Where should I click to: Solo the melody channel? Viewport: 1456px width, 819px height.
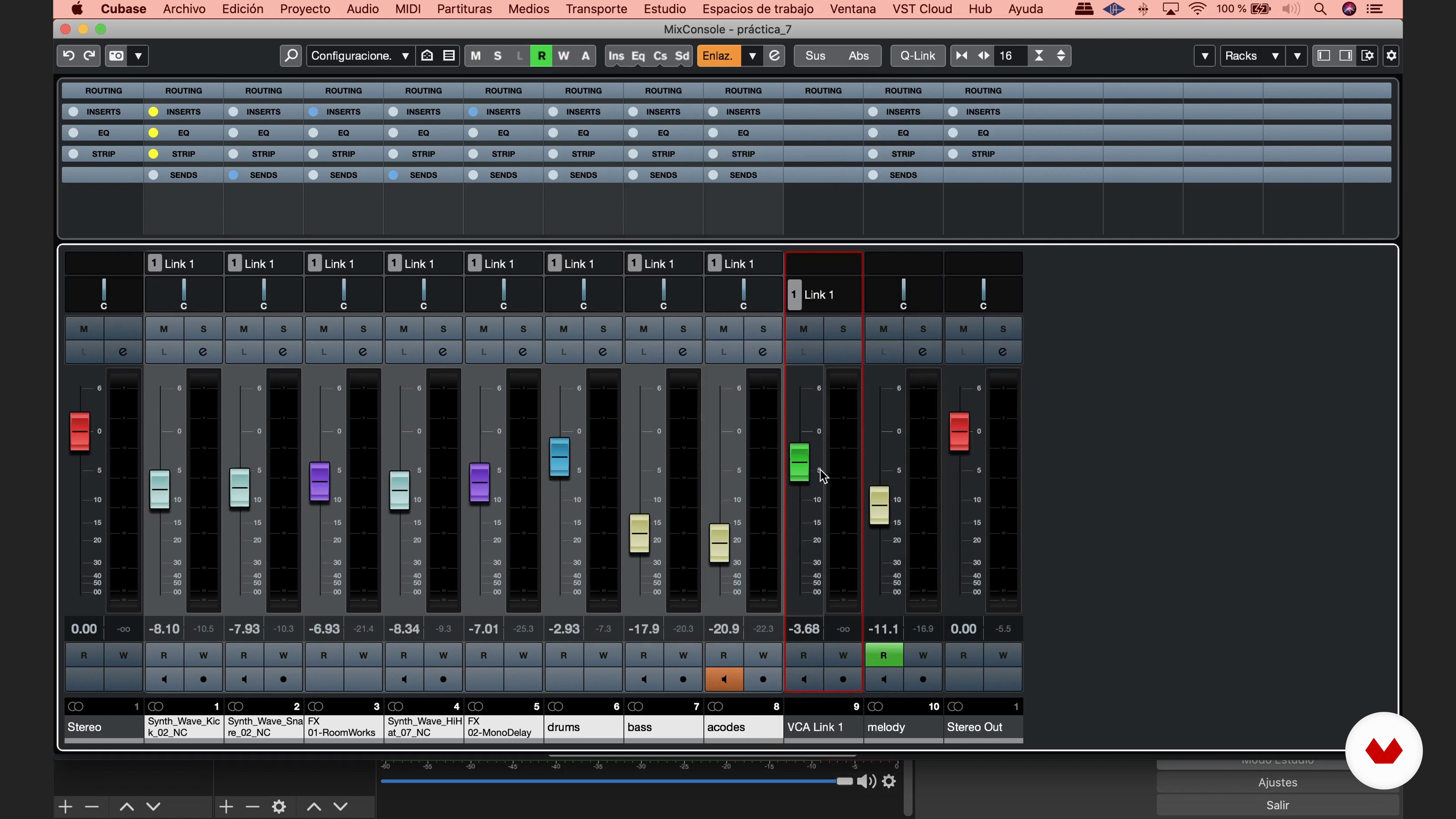(x=923, y=329)
